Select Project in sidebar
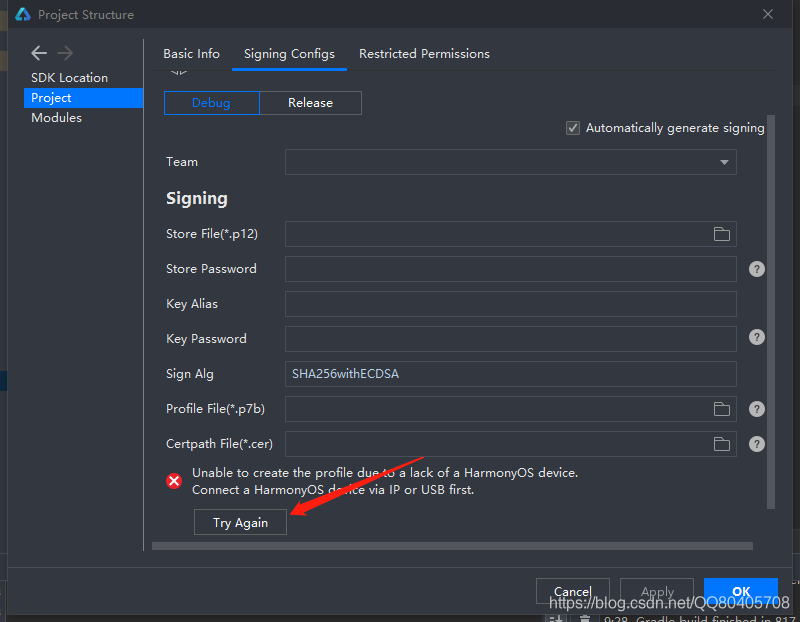This screenshot has width=800, height=622. point(83,97)
